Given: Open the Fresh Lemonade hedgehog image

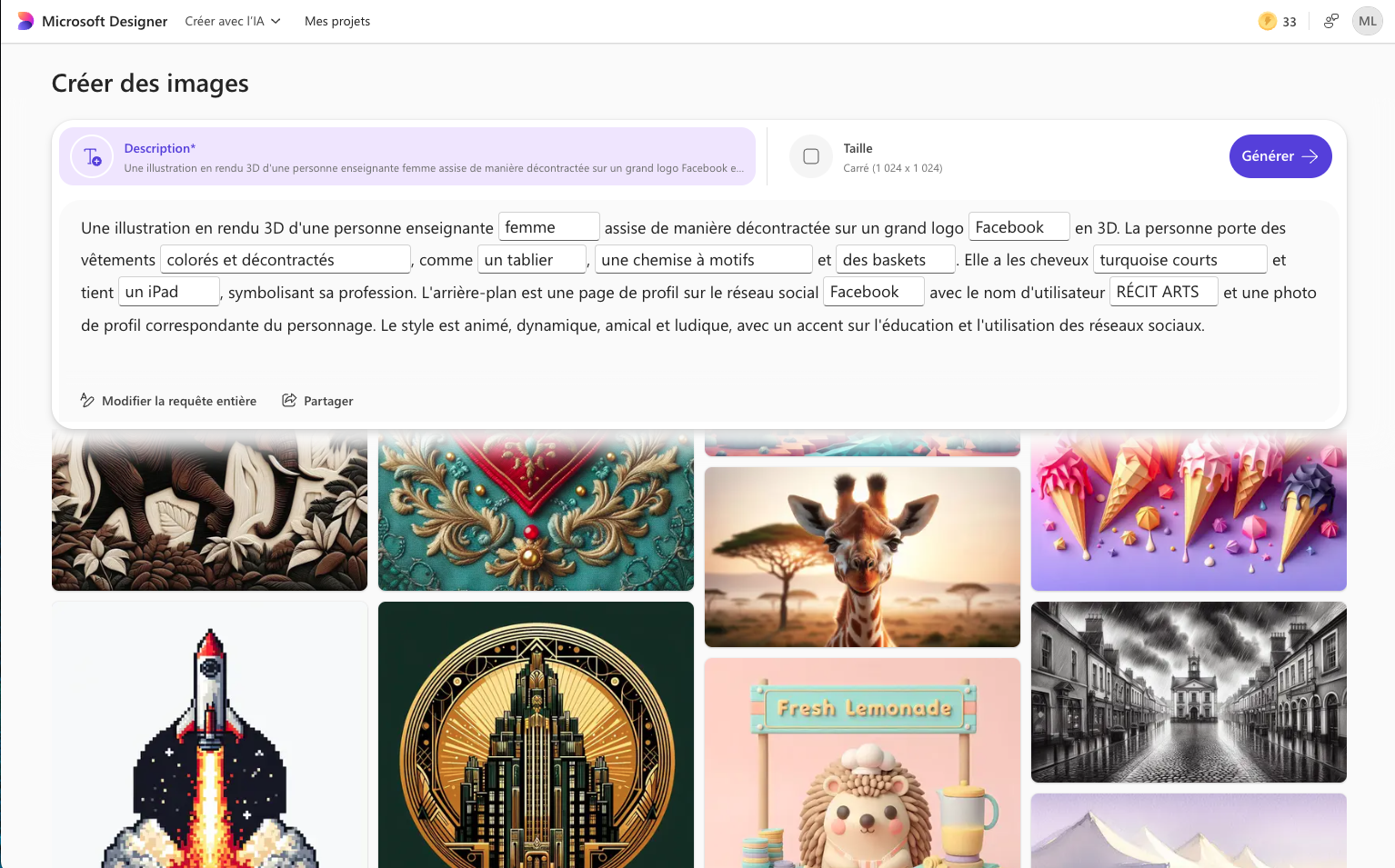Looking at the screenshot, I should pos(862,763).
